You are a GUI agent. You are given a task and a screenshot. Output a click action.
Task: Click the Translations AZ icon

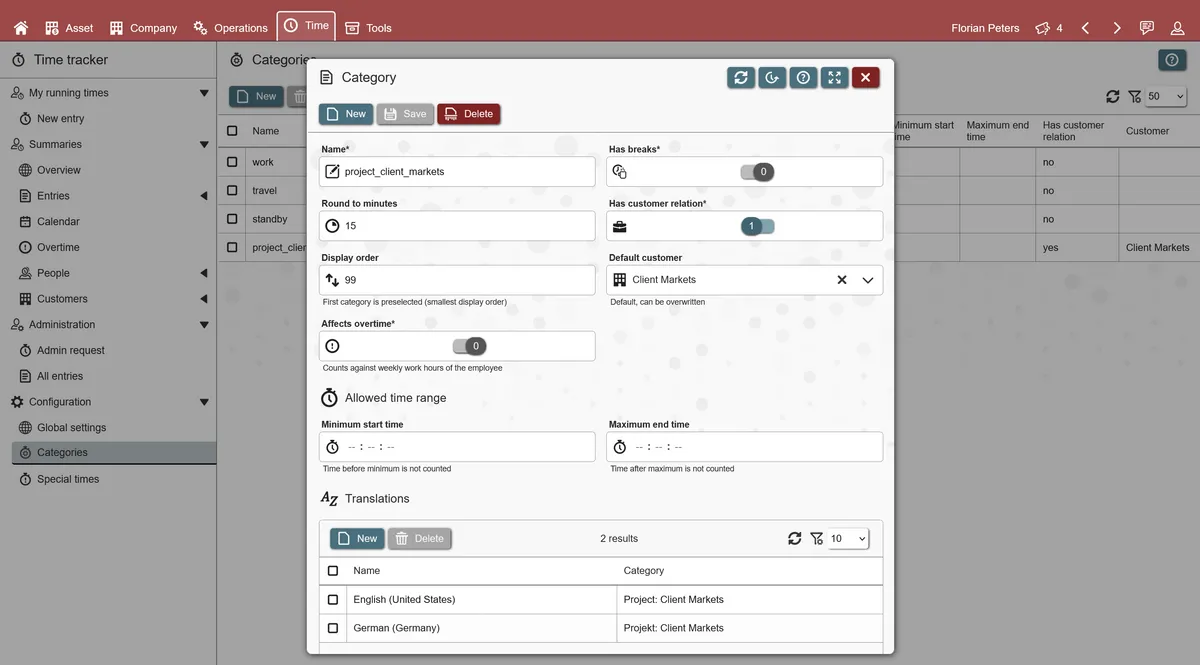pos(329,498)
